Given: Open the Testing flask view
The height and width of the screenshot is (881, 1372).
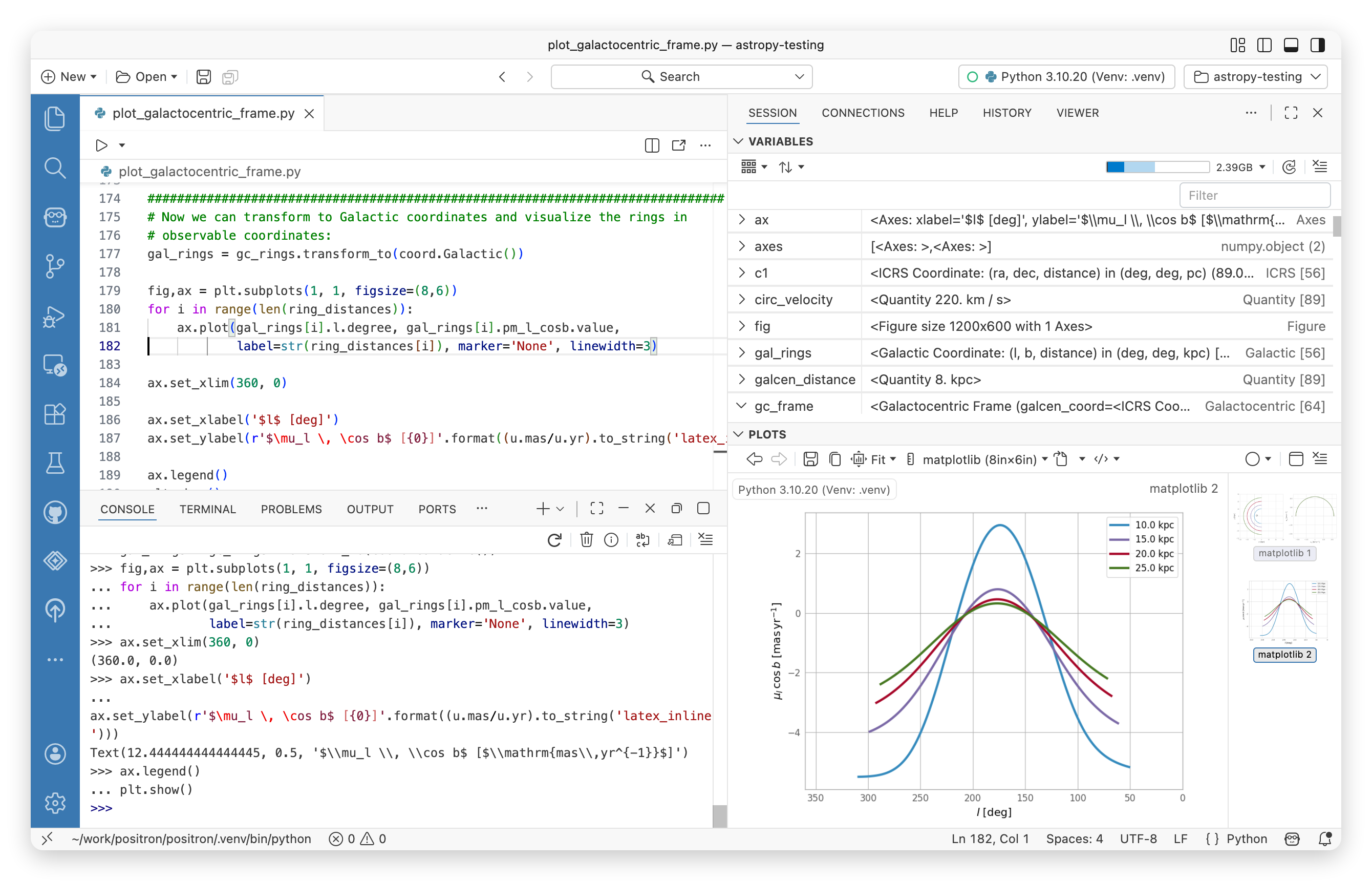Looking at the screenshot, I should coord(55,464).
